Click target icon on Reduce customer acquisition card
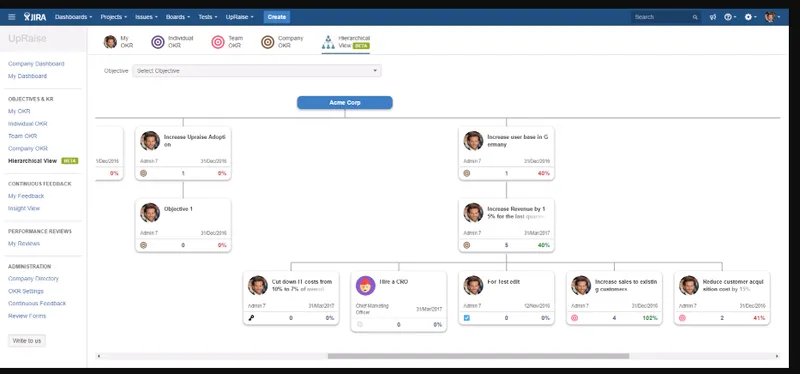This screenshot has height=374, width=800. [x=682, y=318]
